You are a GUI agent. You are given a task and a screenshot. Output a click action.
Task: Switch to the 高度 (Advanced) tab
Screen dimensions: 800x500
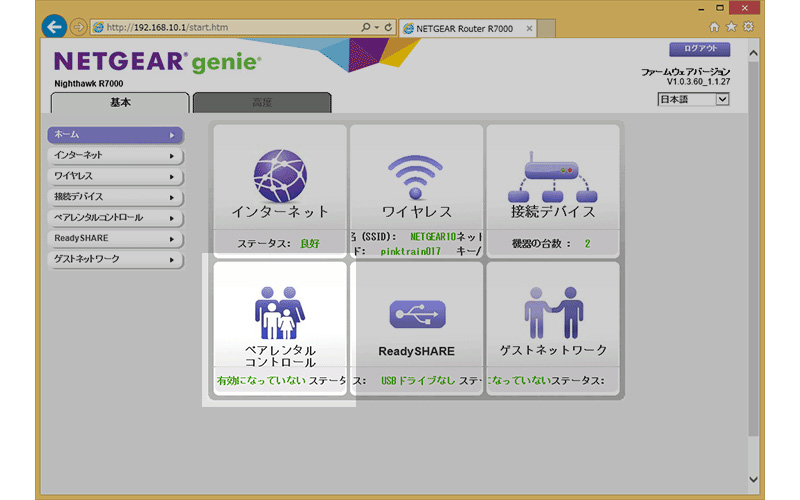(x=261, y=103)
